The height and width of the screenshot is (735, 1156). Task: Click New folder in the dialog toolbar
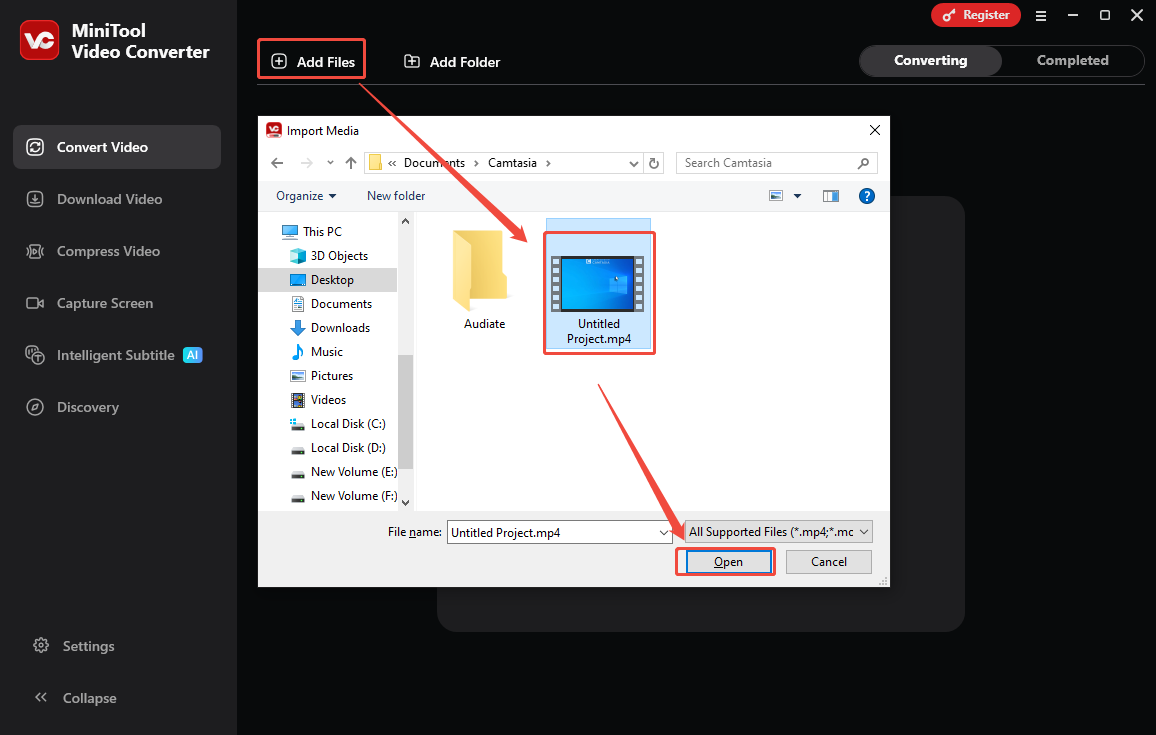395,195
